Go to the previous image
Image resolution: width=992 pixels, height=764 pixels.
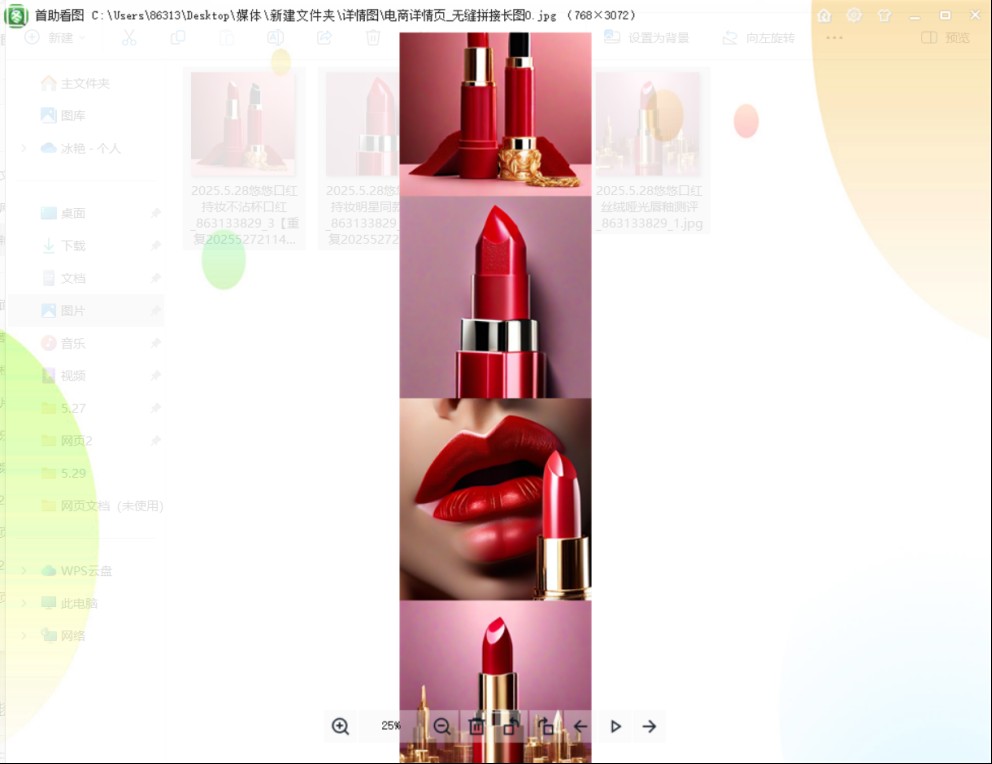point(580,726)
